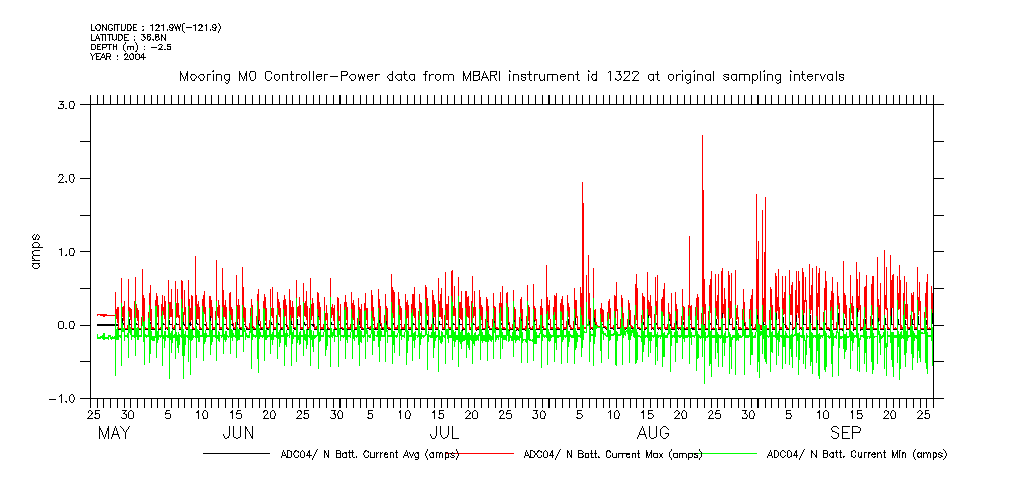This screenshot has width=1009, height=504.
Task: Select the MAY month label
Action: tap(114, 433)
